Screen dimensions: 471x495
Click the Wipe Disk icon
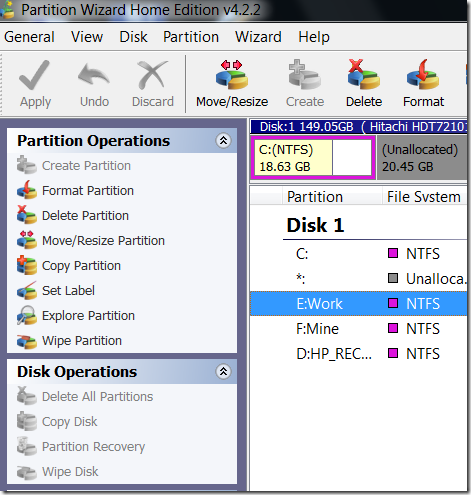click(x=26, y=472)
